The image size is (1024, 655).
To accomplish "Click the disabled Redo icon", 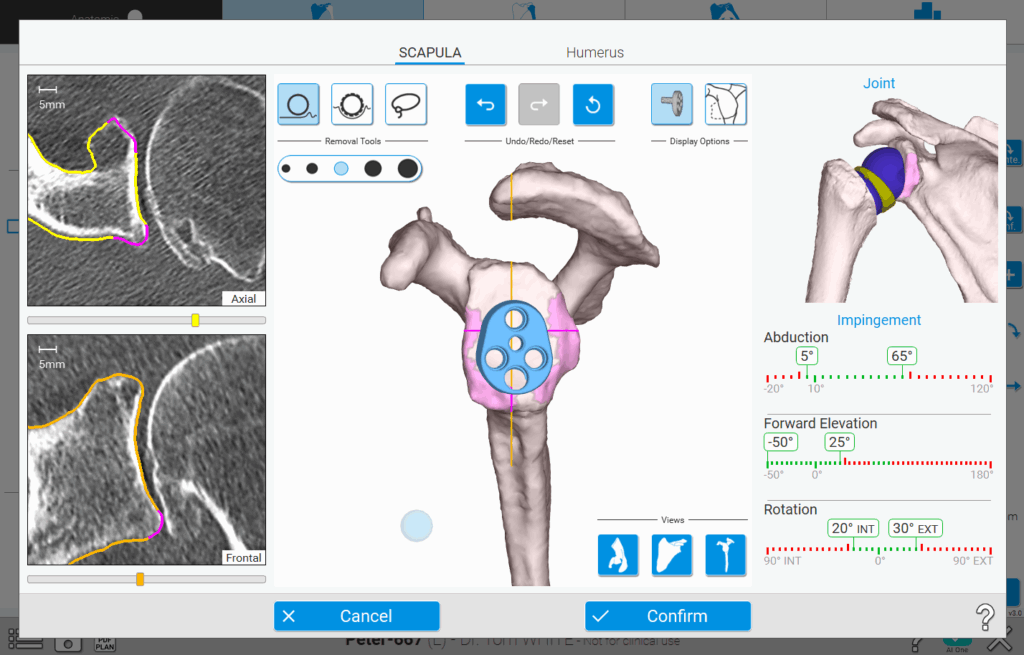I will point(539,104).
